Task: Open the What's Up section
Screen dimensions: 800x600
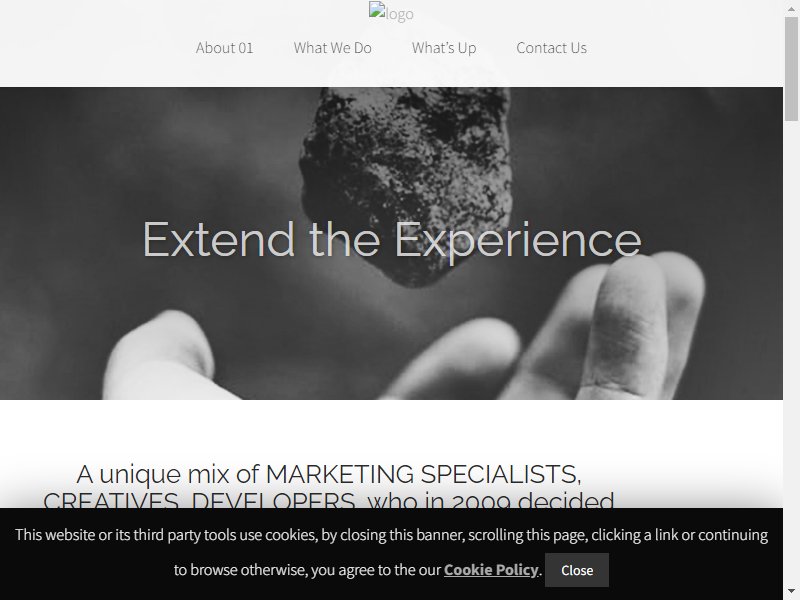Action: tap(444, 48)
